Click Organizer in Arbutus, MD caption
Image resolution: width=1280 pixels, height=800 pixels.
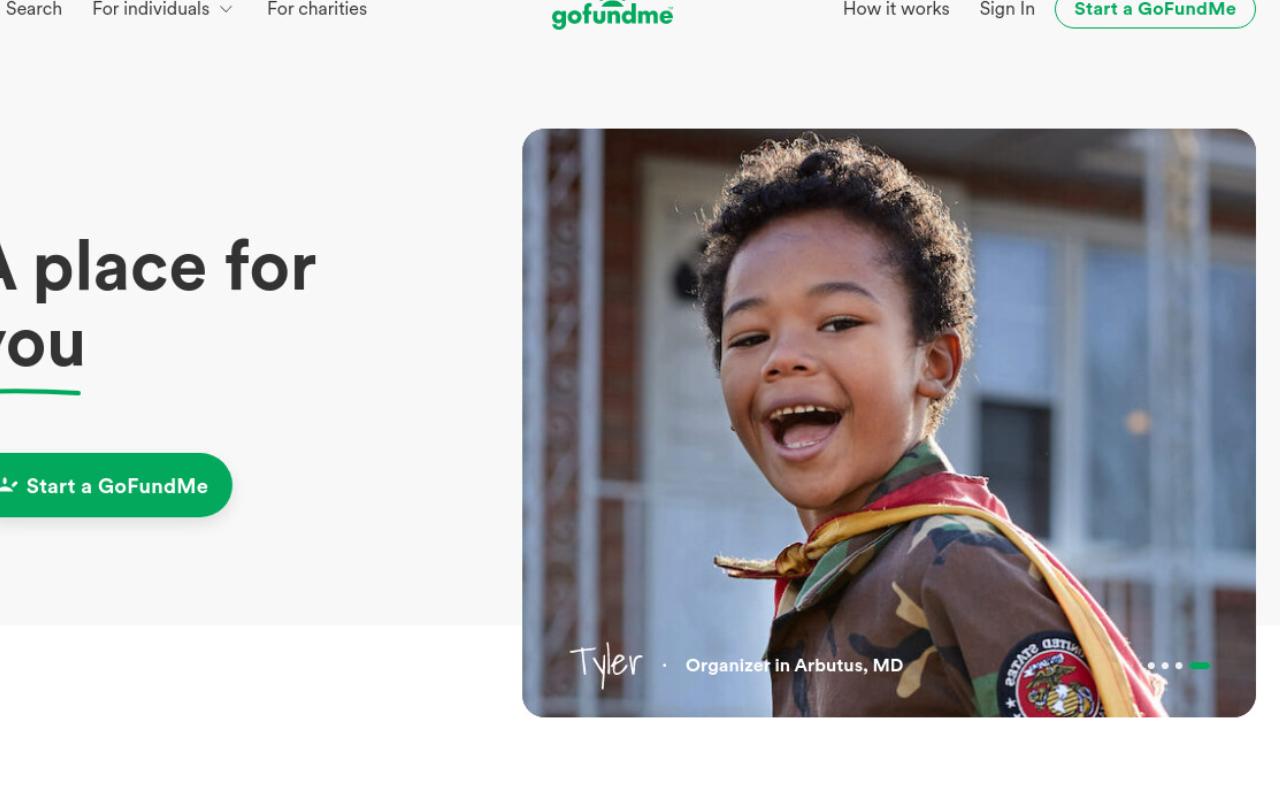point(794,665)
